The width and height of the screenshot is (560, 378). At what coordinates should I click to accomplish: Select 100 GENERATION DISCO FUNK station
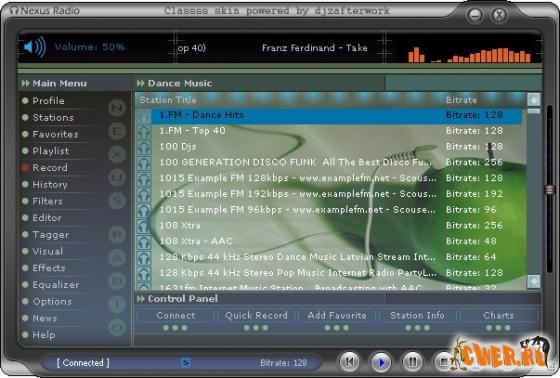click(329, 163)
